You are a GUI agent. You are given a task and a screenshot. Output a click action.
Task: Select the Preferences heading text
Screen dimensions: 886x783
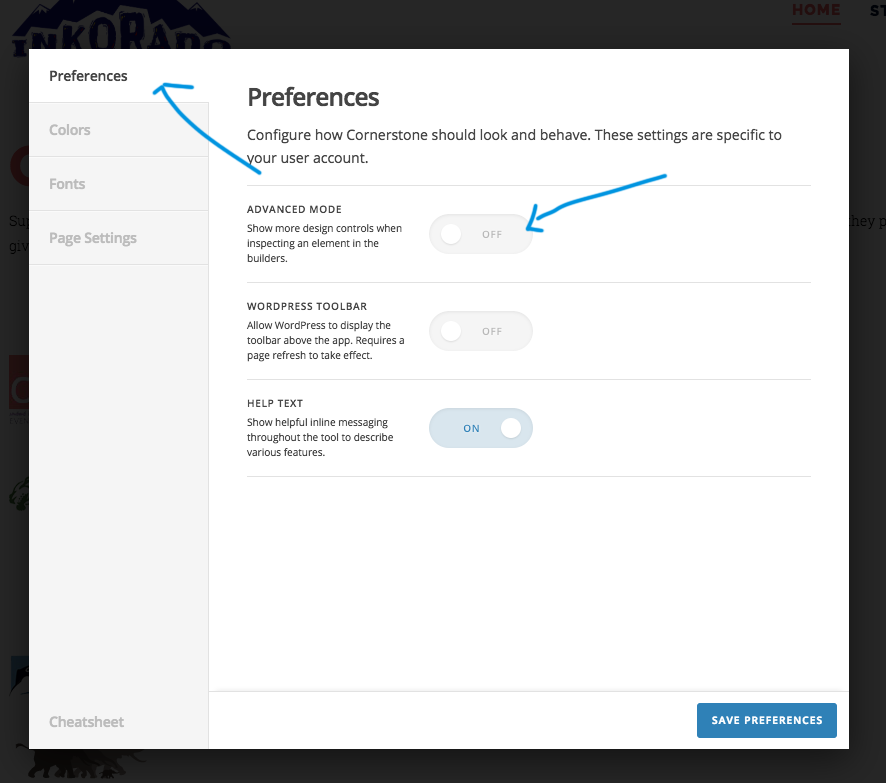click(x=313, y=97)
